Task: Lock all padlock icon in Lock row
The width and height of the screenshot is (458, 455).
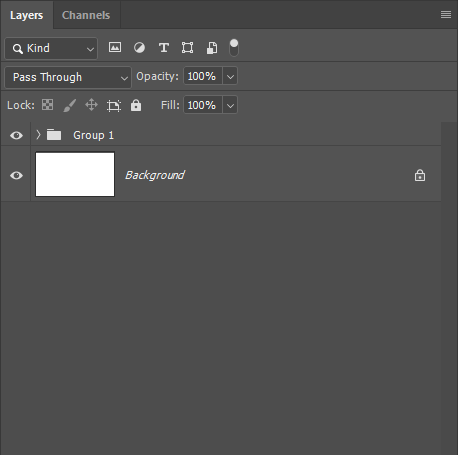Action: click(136, 105)
